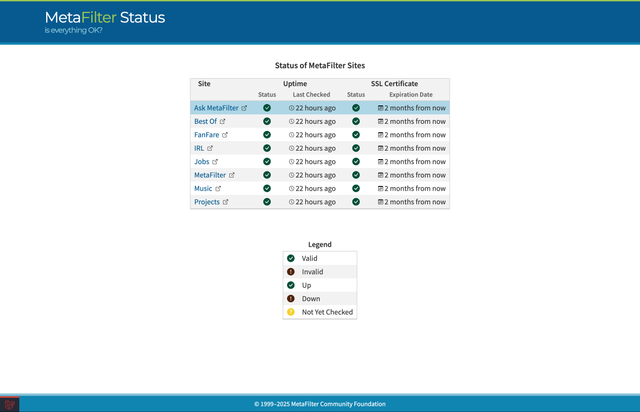Click external-link icon beside Projects
Viewport: 640px width, 412px height.
225,202
